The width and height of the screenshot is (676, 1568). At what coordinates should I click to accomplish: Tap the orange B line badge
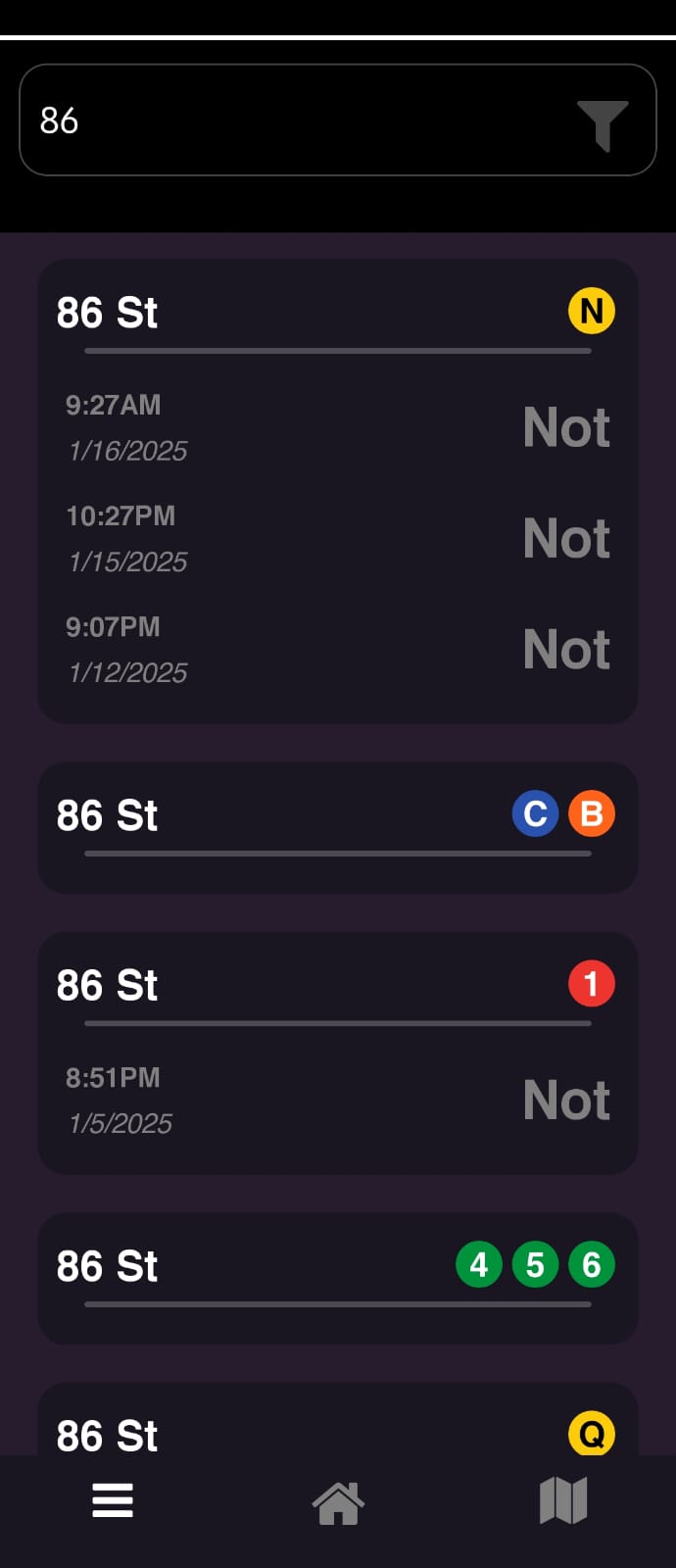pyautogui.click(x=592, y=814)
